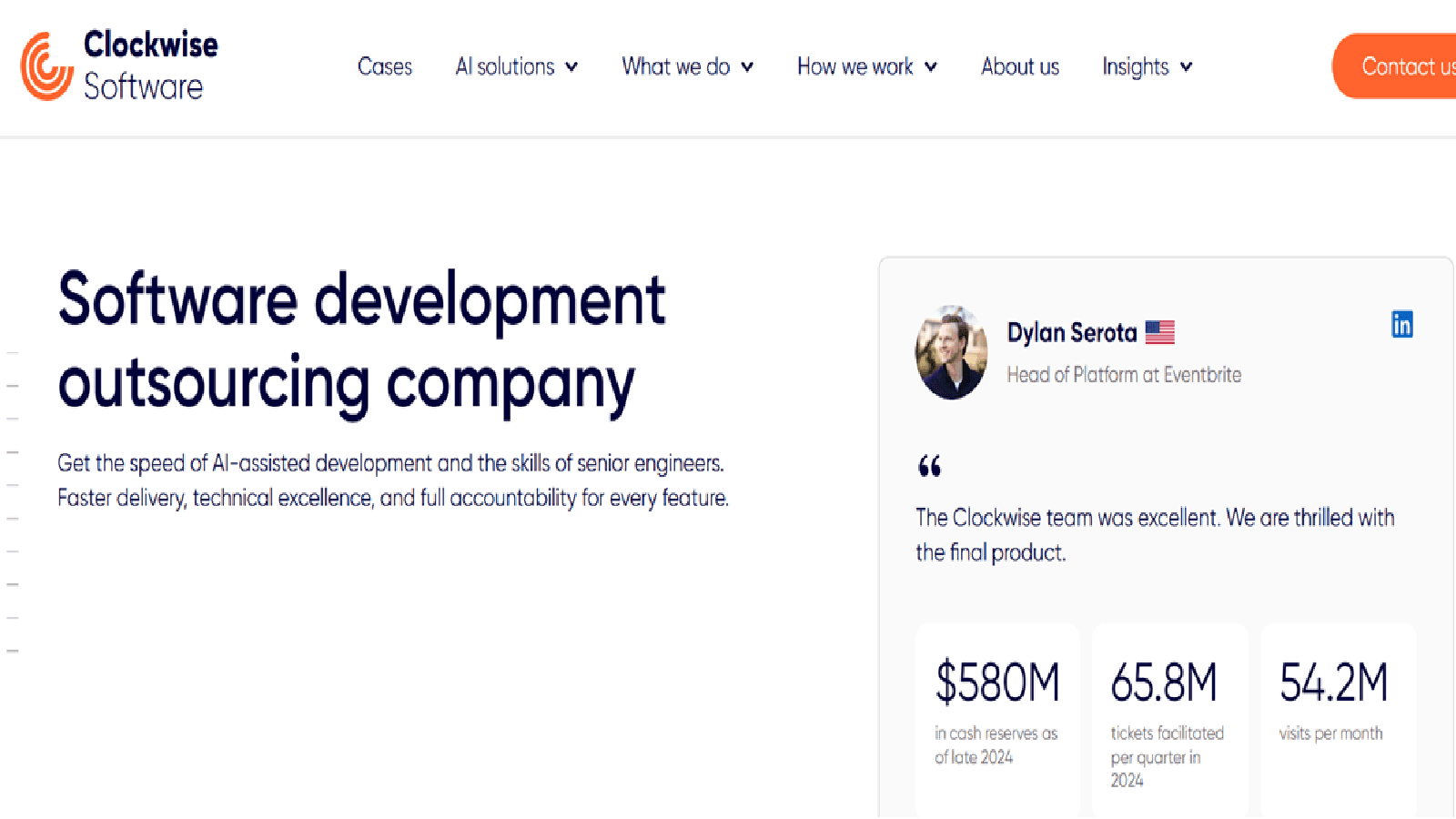Viewport: 1456px width, 819px height.
Task: Open the Insights menu label
Action: pos(1136,66)
